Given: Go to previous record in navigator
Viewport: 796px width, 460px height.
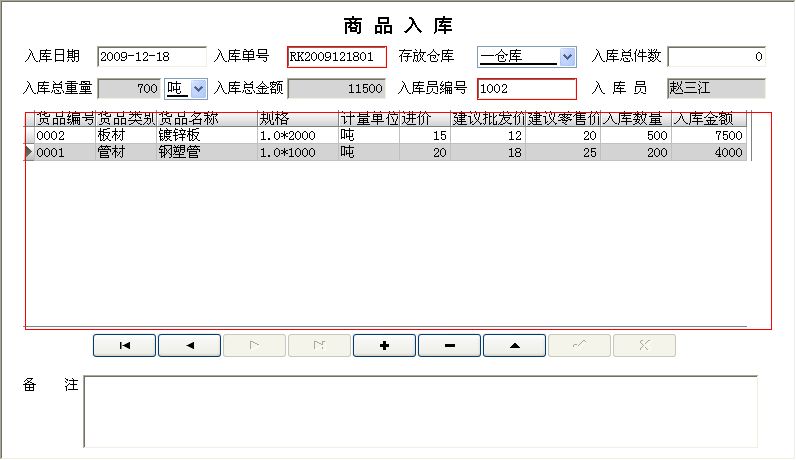Looking at the screenshot, I should (190, 345).
